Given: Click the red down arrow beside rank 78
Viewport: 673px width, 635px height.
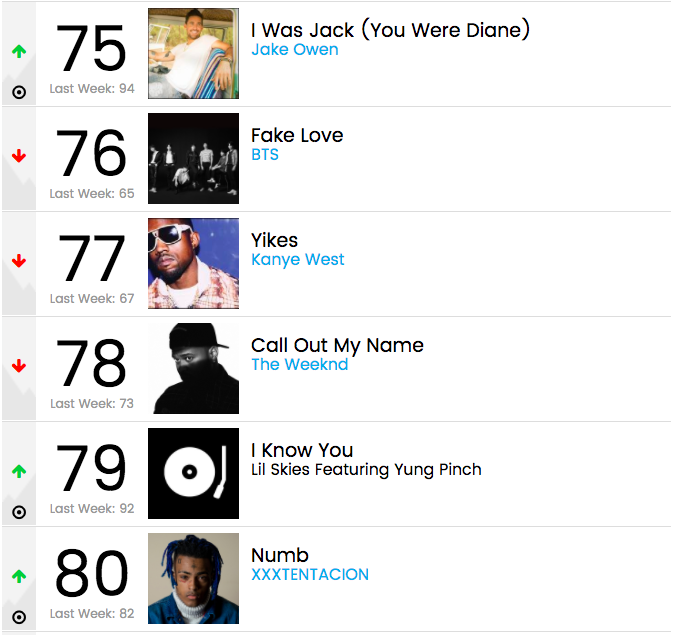Looking at the screenshot, I should [x=19, y=366].
